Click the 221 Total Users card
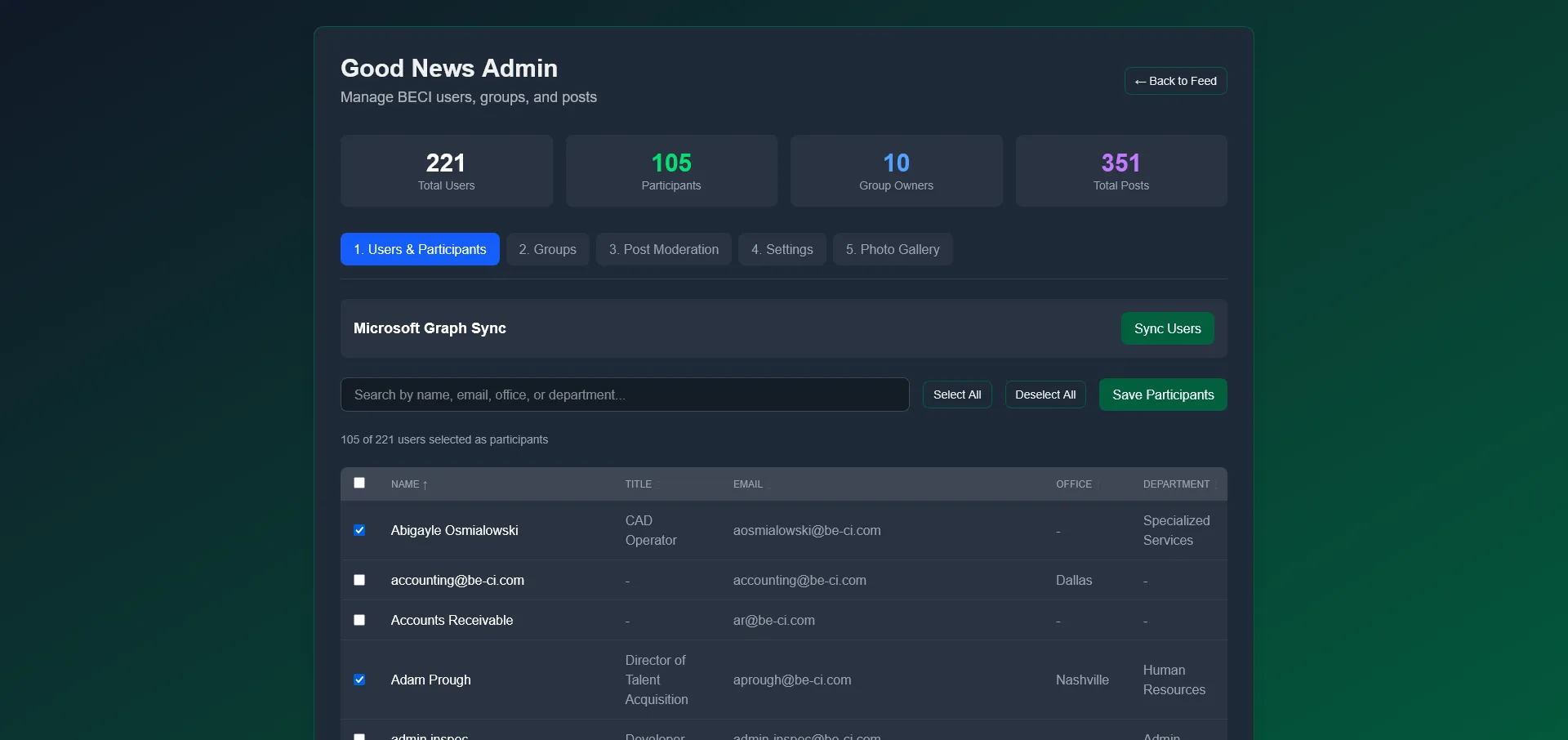The image size is (1568, 740). [447, 171]
